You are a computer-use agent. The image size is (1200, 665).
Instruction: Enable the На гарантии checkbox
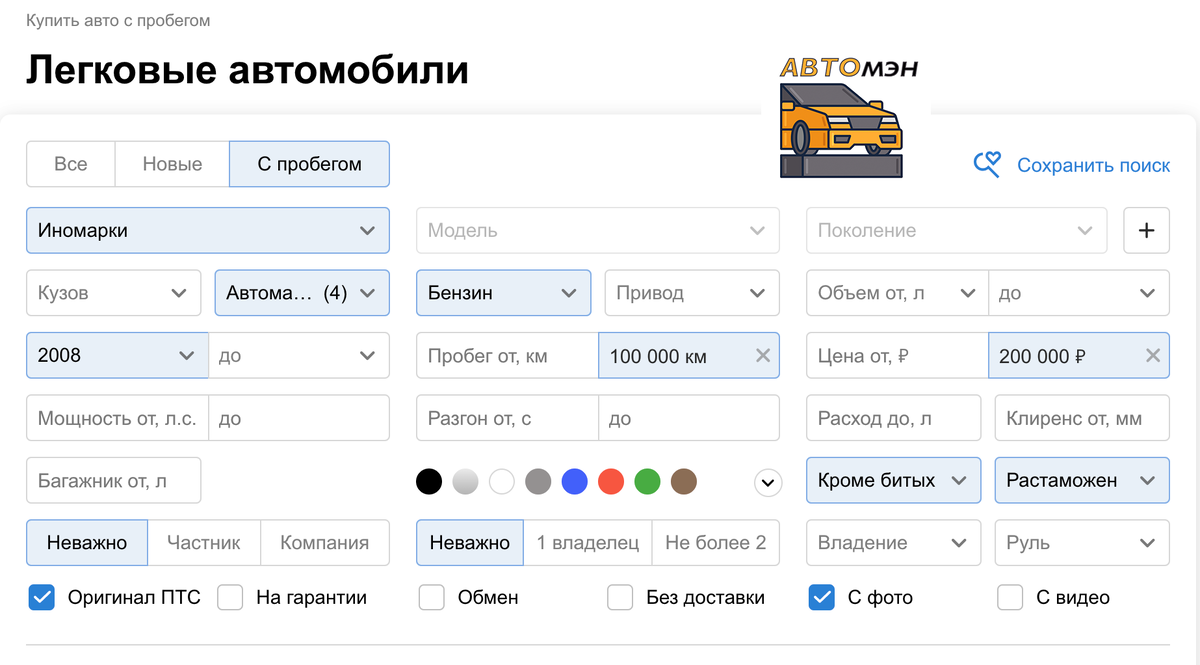click(230, 597)
